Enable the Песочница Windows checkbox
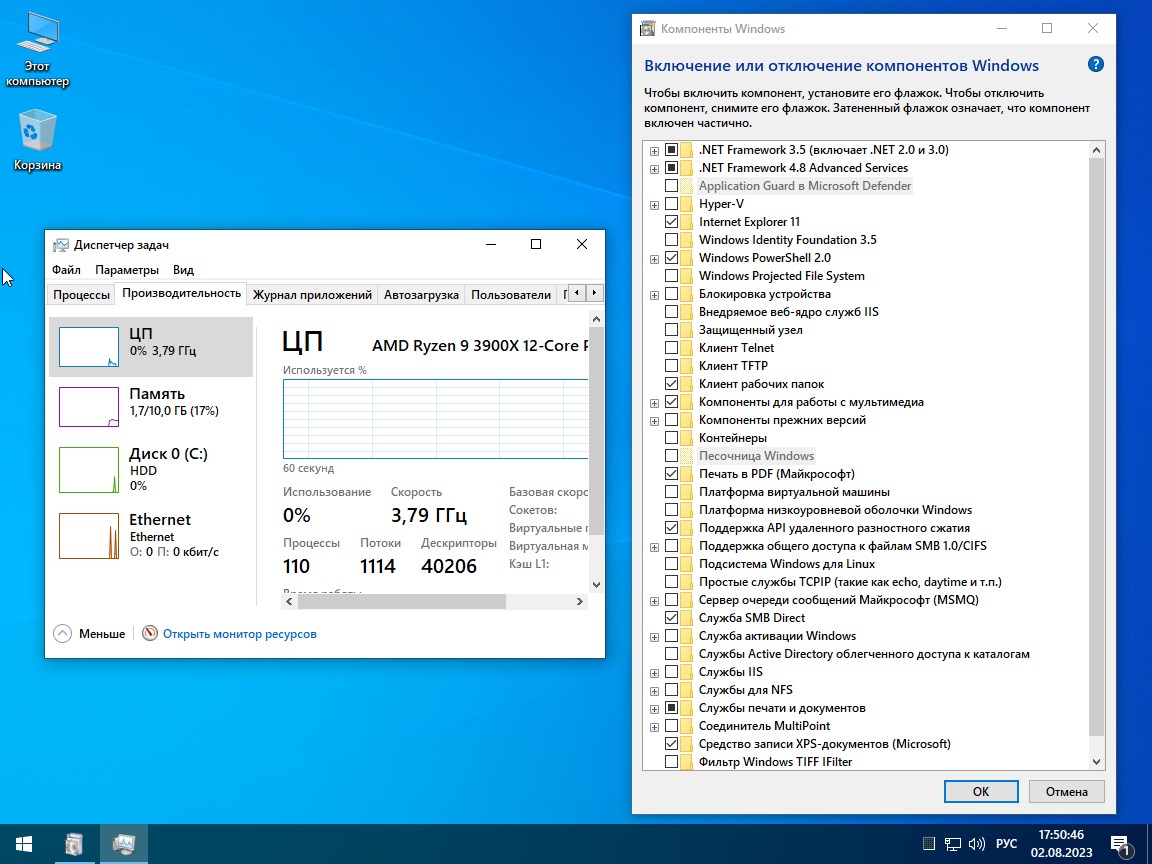This screenshot has width=1152, height=864. [x=669, y=455]
